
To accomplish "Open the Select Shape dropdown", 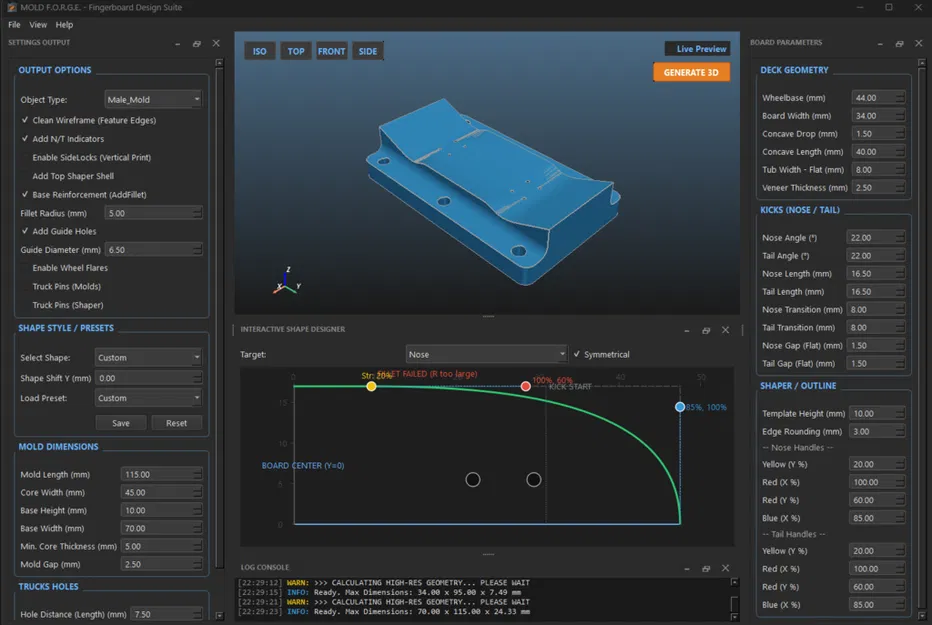I will pyautogui.click(x=149, y=357).
